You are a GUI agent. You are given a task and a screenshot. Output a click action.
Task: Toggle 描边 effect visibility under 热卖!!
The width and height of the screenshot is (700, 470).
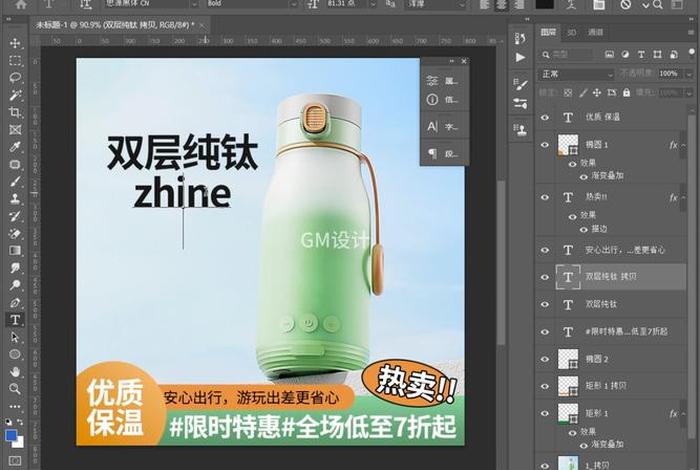coord(583,229)
